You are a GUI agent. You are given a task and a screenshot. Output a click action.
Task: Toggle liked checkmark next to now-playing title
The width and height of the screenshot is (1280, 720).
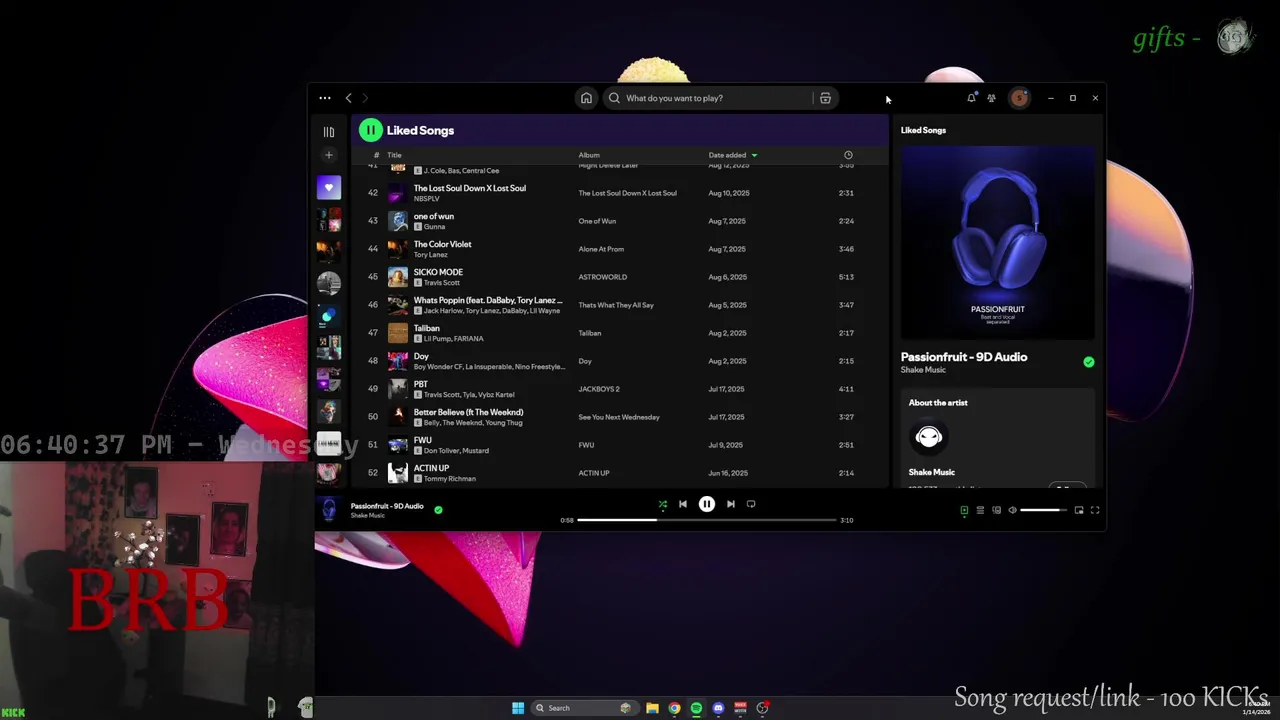[x=438, y=509]
